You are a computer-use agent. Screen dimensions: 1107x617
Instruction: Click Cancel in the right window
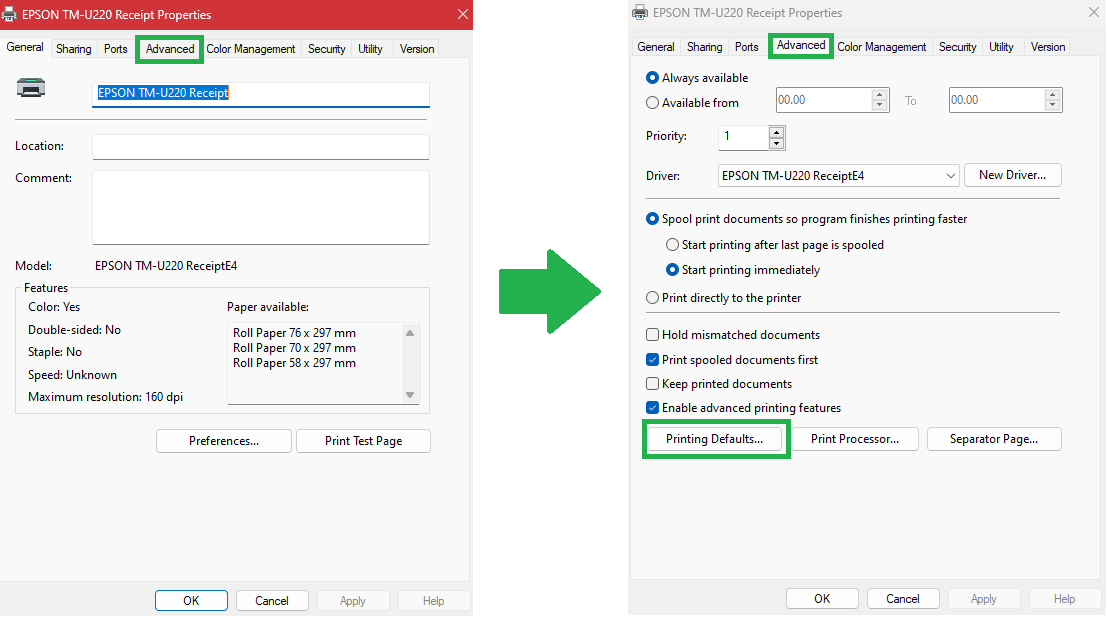[x=903, y=599]
